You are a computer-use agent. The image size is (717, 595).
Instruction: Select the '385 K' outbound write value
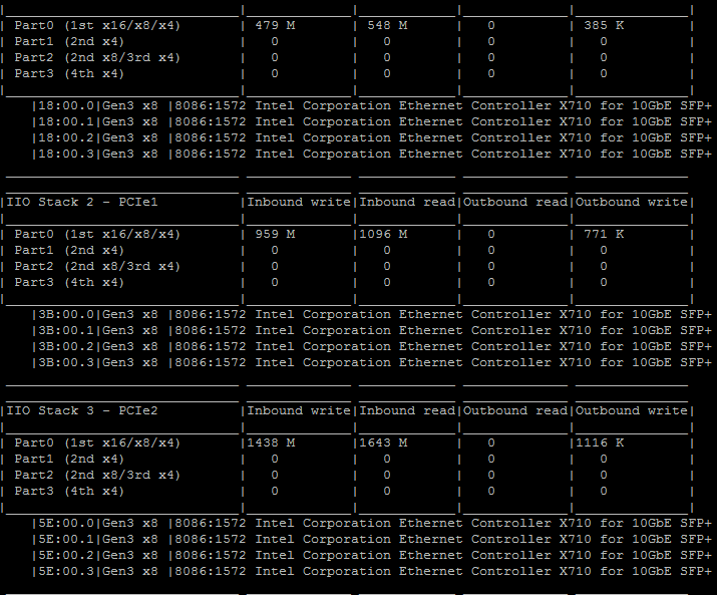[x=604, y=25]
